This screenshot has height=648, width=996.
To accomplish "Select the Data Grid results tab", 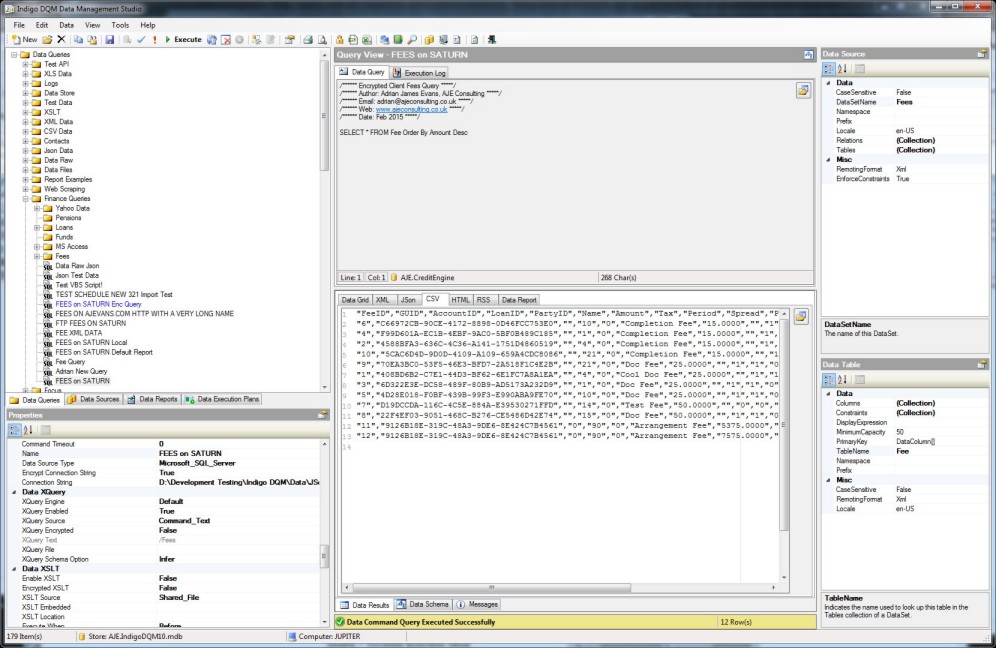I will [355, 299].
